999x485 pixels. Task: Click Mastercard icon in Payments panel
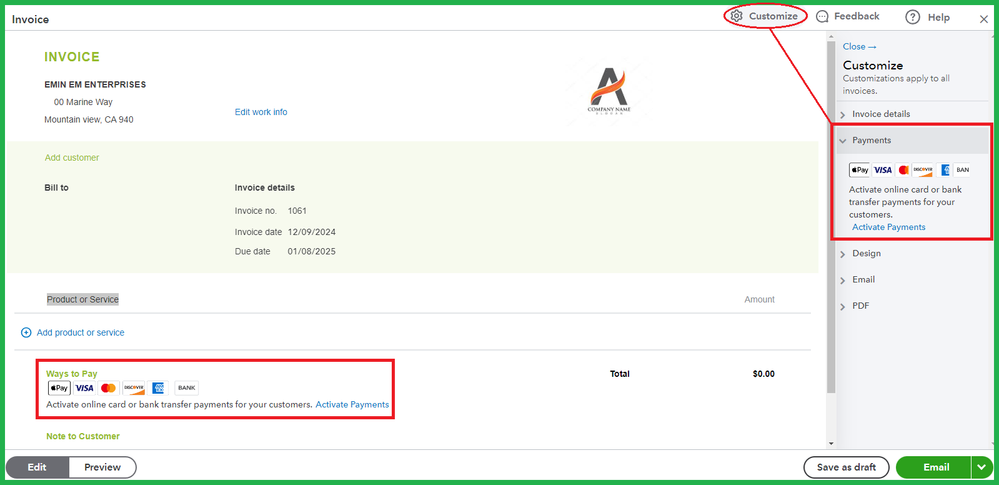click(x=903, y=170)
